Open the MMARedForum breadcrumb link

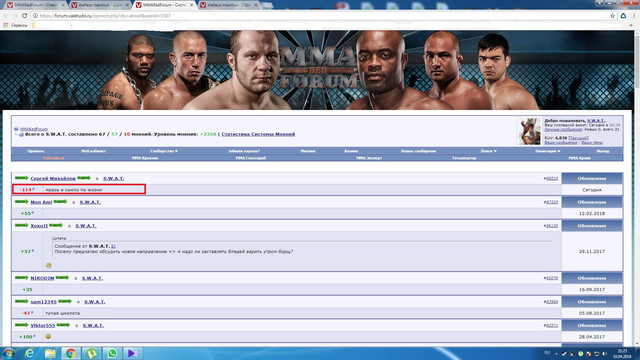point(34,129)
